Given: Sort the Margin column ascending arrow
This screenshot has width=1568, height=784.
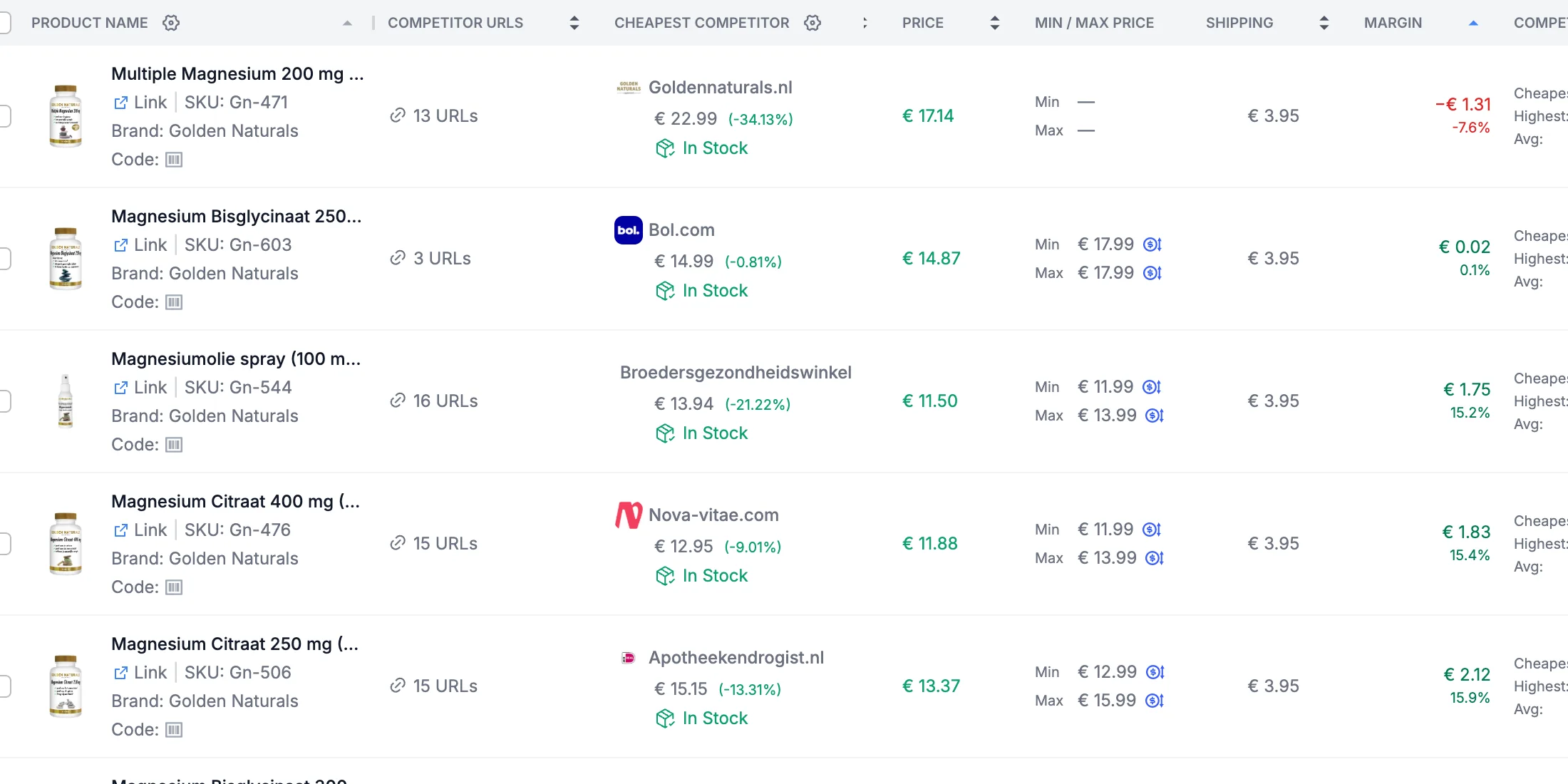Looking at the screenshot, I should (x=1473, y=23).
